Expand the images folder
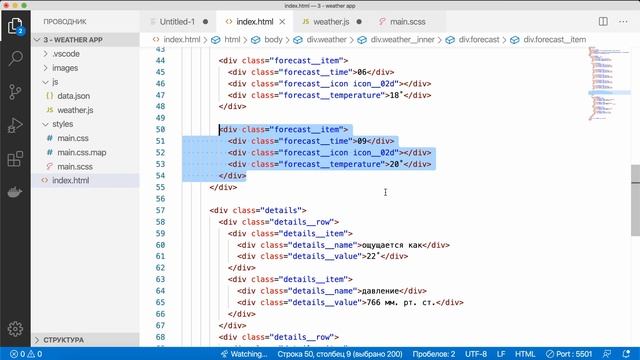 [85, 68]
